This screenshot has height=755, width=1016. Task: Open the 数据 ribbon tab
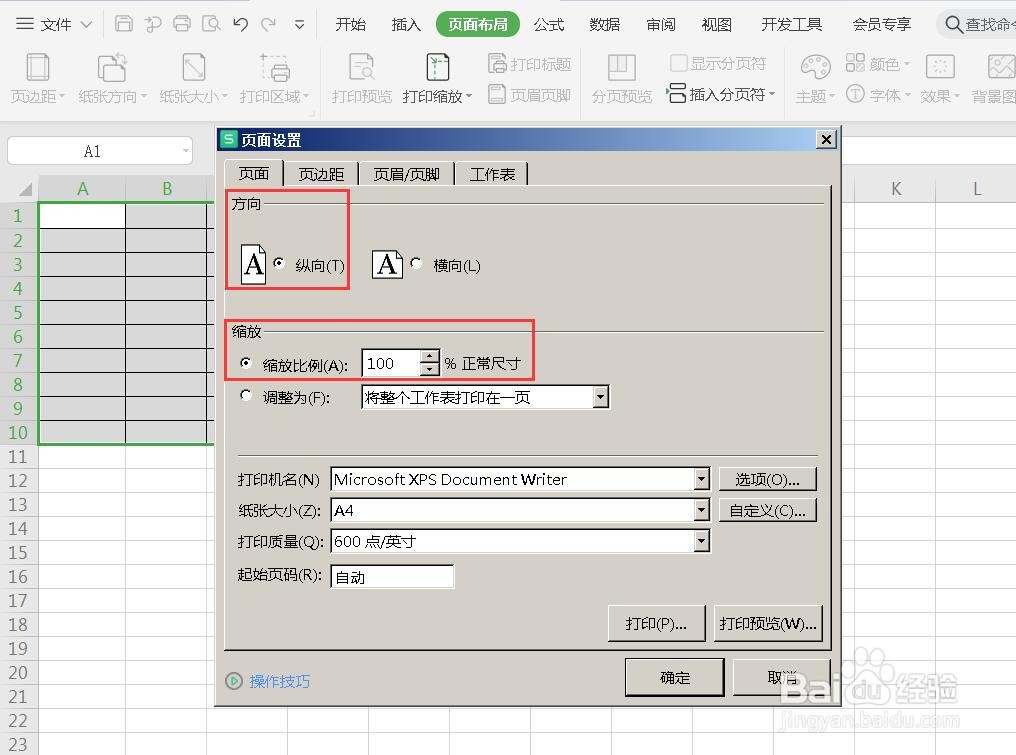tap(605, 25)
